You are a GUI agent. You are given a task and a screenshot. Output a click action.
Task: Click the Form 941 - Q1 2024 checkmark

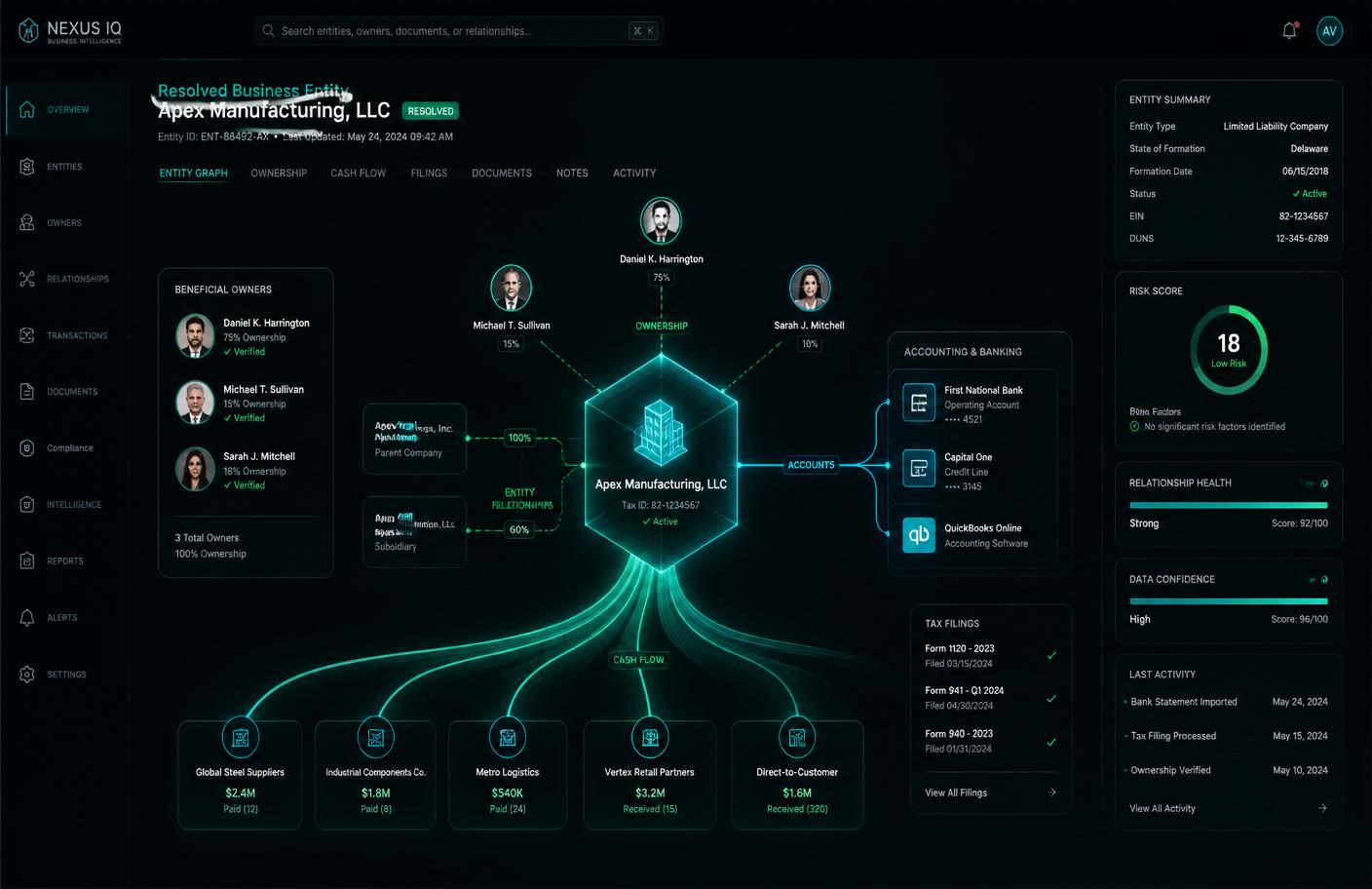1051,698
